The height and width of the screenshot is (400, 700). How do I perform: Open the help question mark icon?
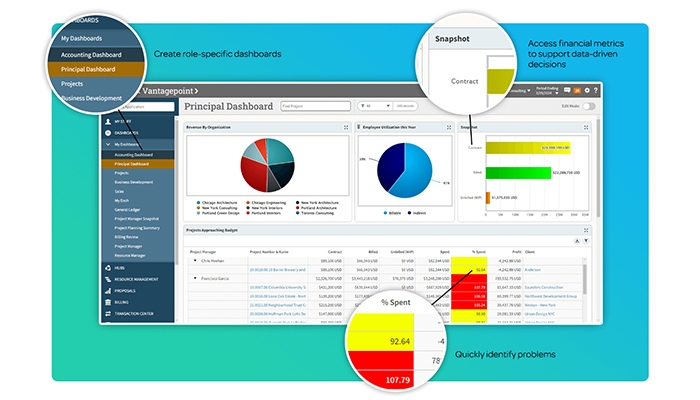[596, 90]
